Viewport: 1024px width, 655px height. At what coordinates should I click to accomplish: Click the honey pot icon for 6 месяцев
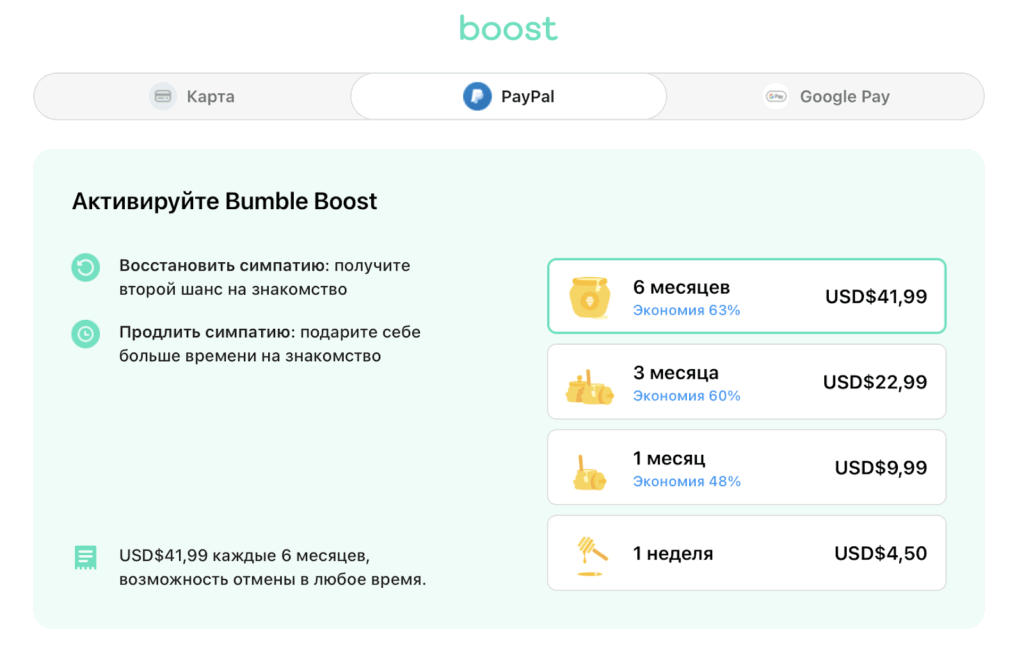click(589, 296)
